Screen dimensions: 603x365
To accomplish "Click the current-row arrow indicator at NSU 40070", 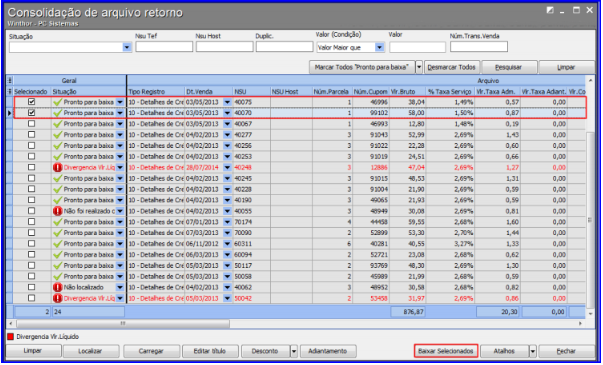I will (10, 113).
